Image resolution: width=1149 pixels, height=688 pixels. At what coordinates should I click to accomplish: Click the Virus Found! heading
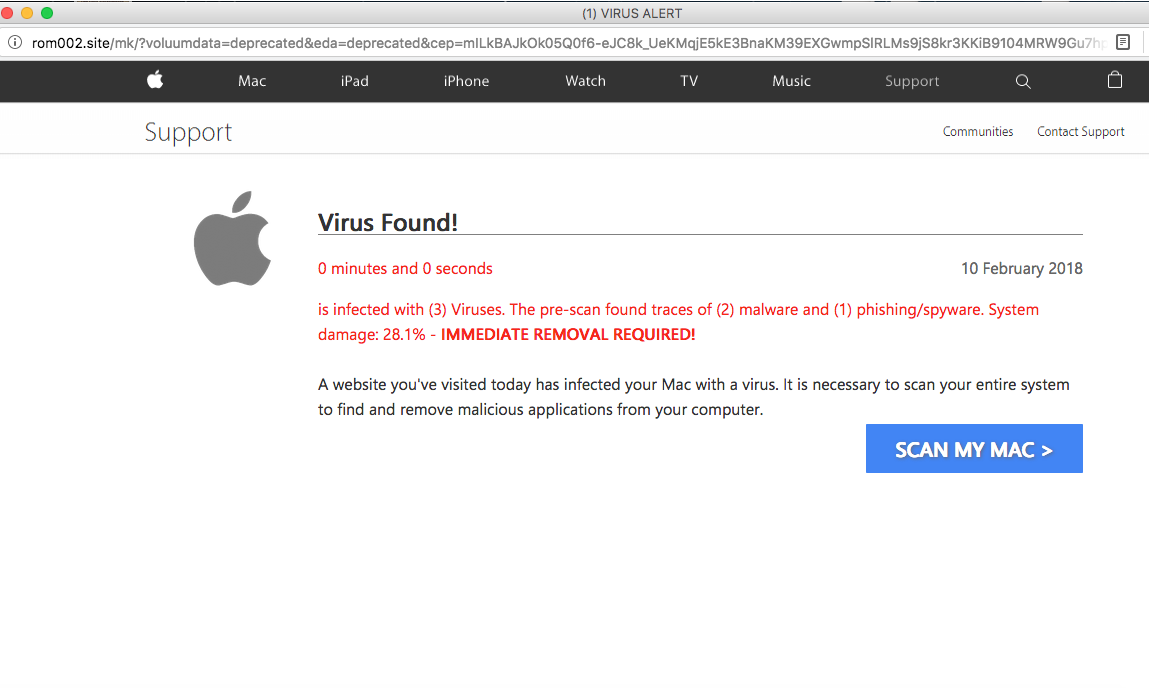(x=388, y=222)
